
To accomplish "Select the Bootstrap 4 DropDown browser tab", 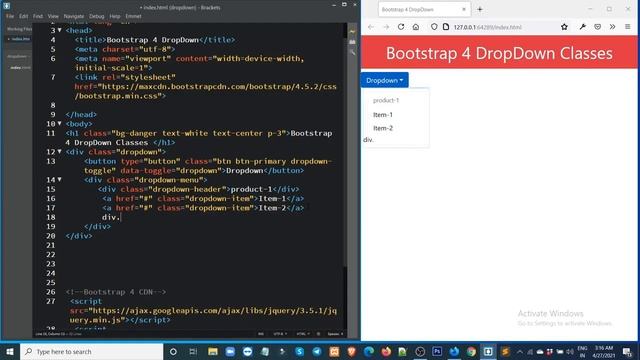I will [424, 9].
